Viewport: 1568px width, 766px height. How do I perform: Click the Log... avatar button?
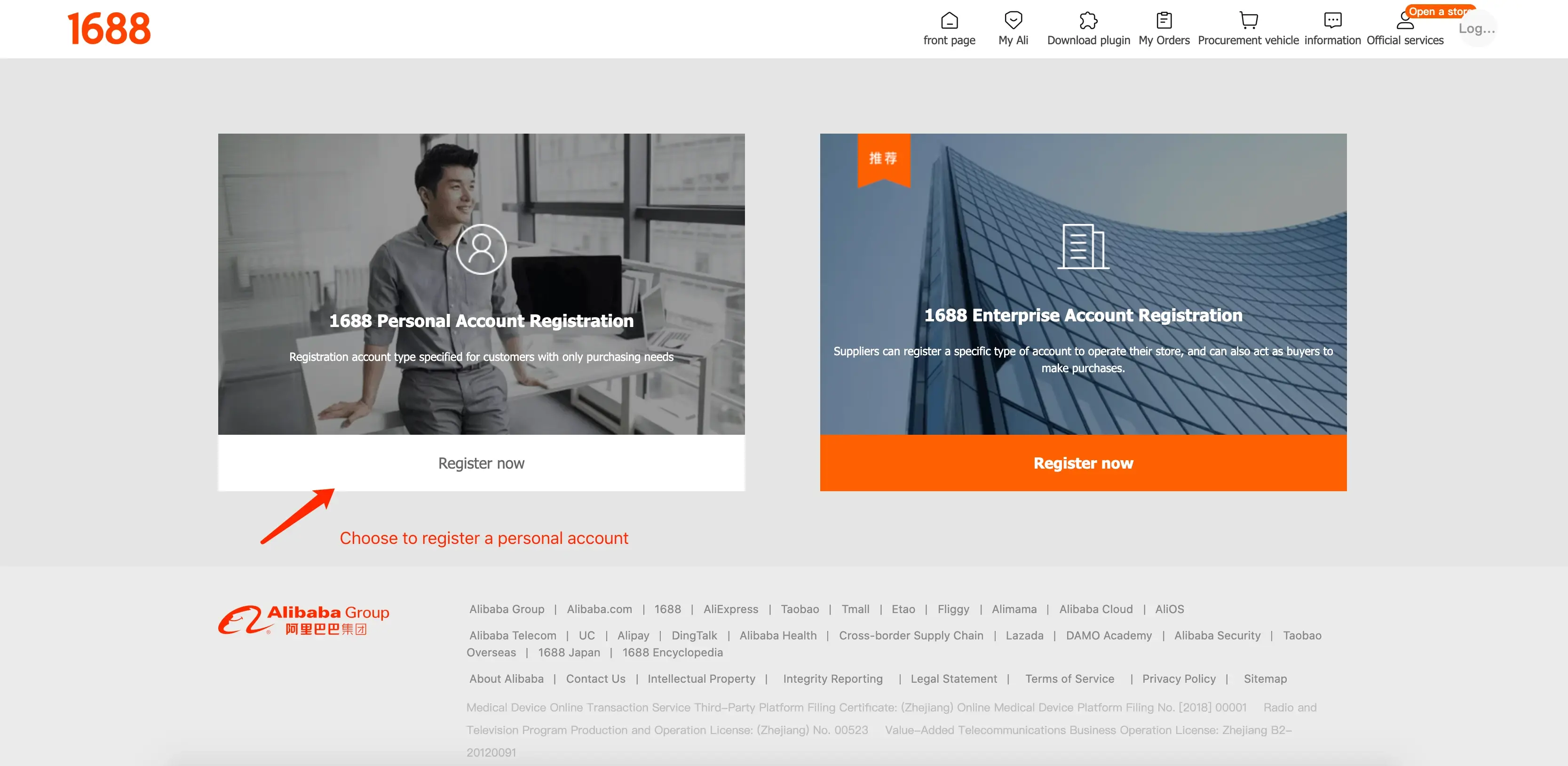click(x=1477, y=28)
